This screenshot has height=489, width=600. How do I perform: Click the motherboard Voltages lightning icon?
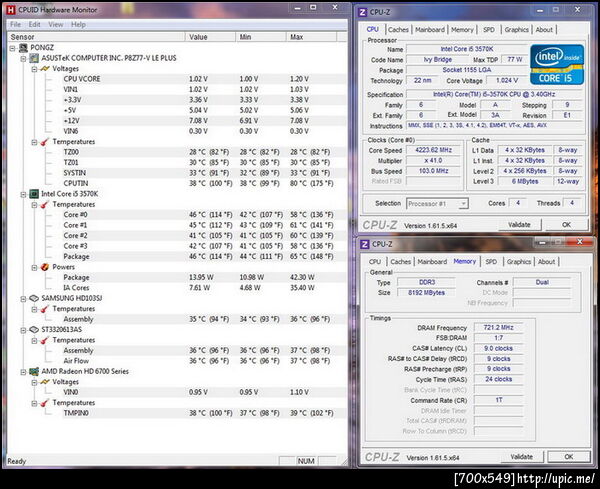coord(45,69)
